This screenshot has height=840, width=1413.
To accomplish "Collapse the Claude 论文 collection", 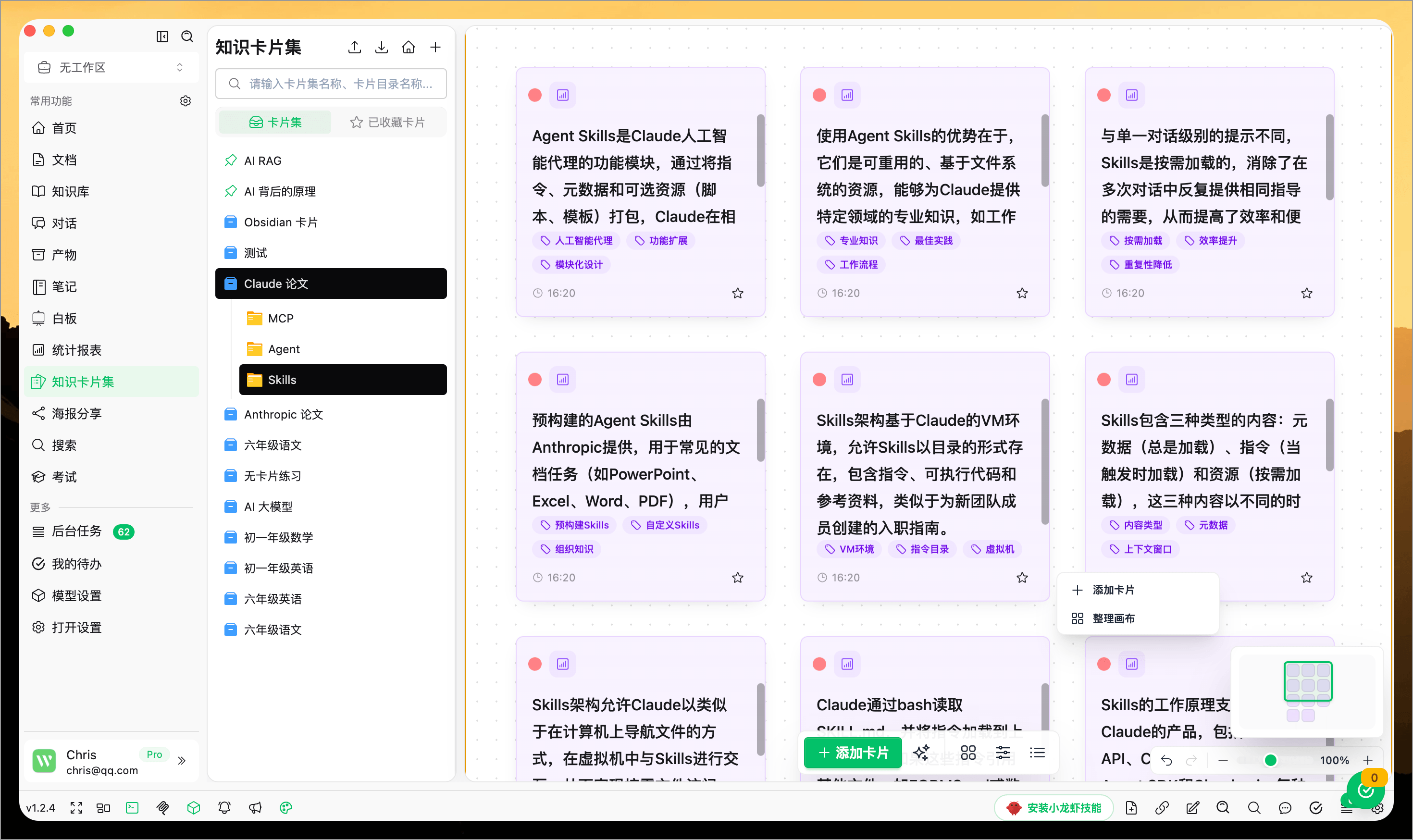I will tap(331, 284).
